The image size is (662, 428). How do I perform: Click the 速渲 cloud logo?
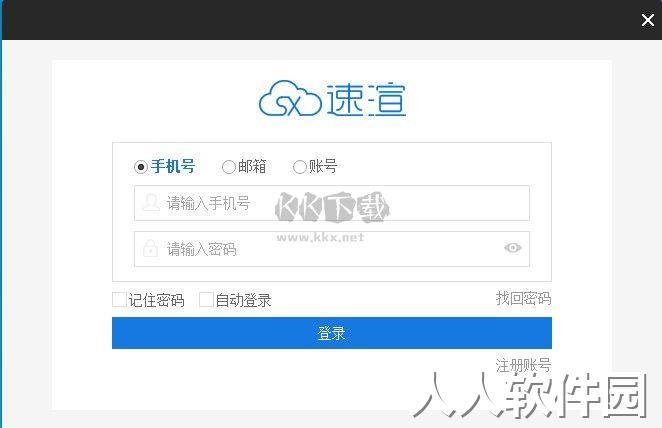click(332, 98)
